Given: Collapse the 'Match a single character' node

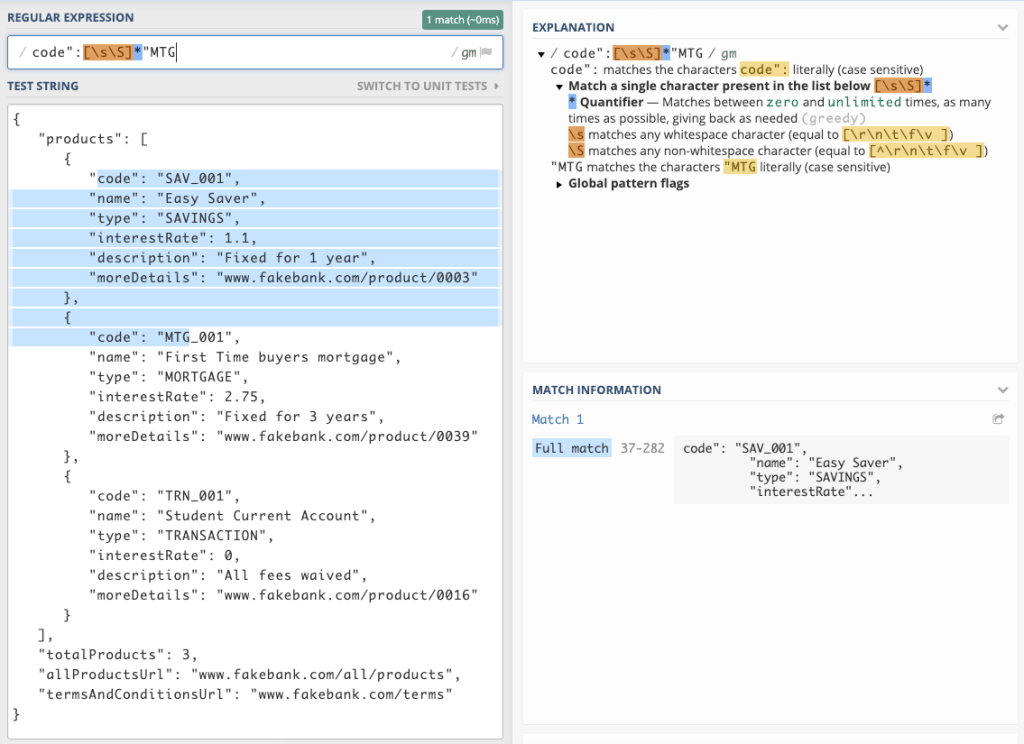Looking at the screenshot, I should click(560, 87).
